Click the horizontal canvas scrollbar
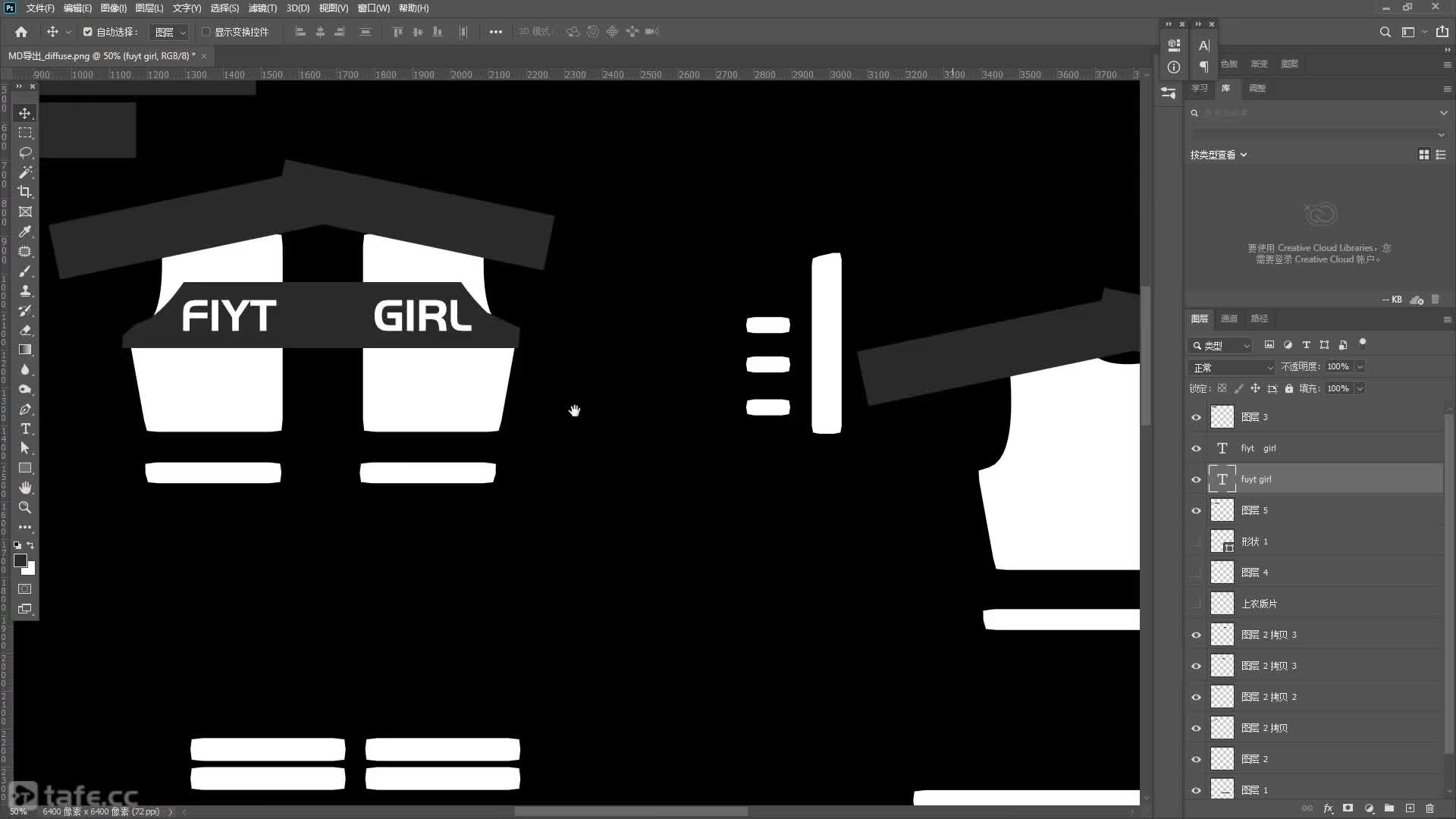Screen dimensions: 1456x819 (x=631, y=811)
